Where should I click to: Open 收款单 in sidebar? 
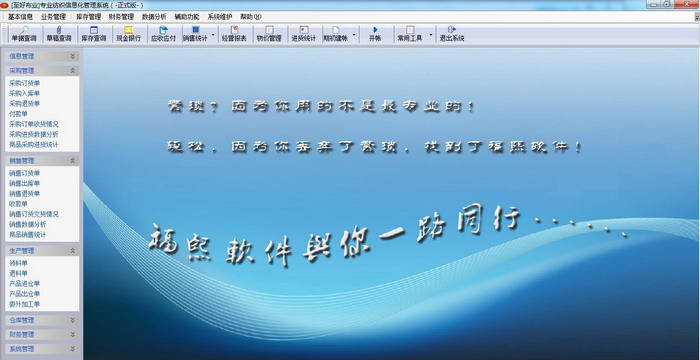coord(18,204)
